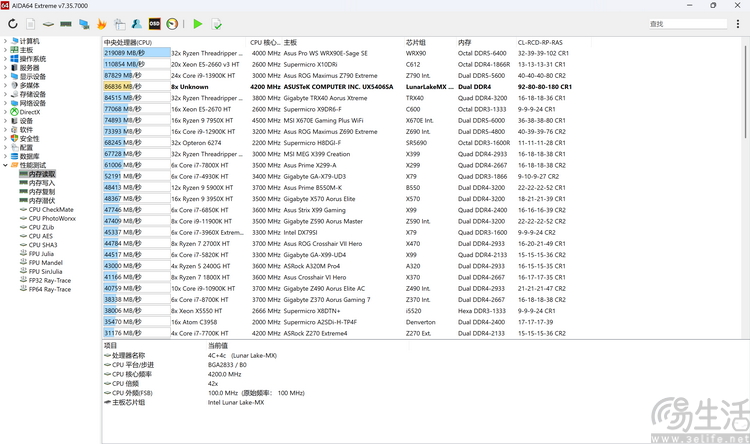Expand the 存储设备 tree node
The height and width of the screenshot is (444, 750).
click(5, 94)
